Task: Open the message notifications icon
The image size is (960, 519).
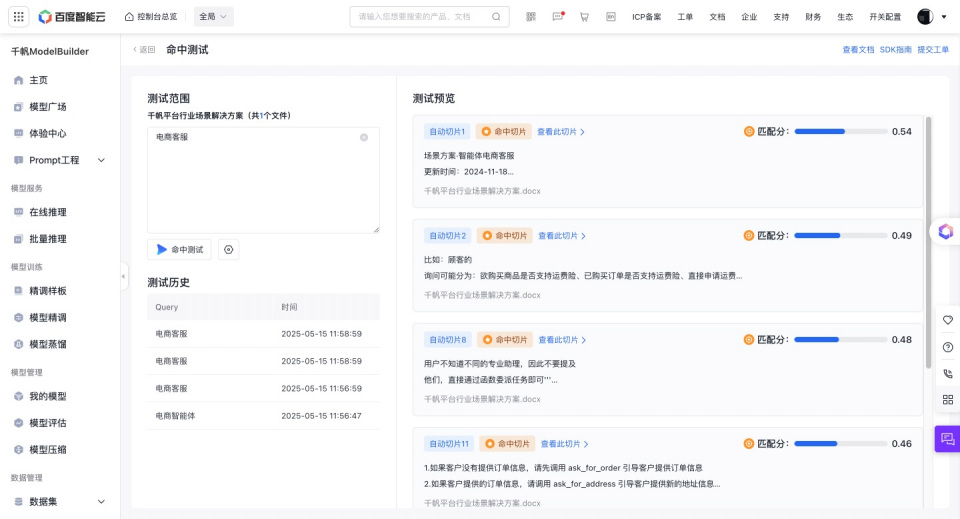Action: (558, 17)
